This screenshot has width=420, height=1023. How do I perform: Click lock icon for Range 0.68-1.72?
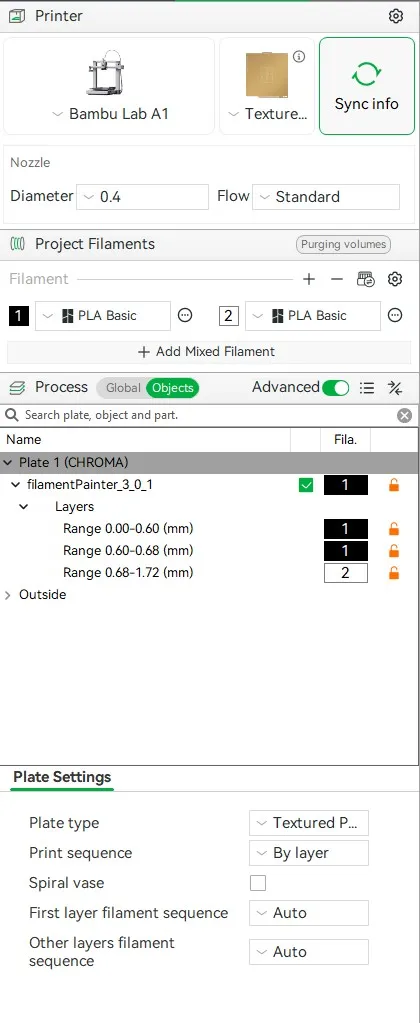(x=393, y=573)
